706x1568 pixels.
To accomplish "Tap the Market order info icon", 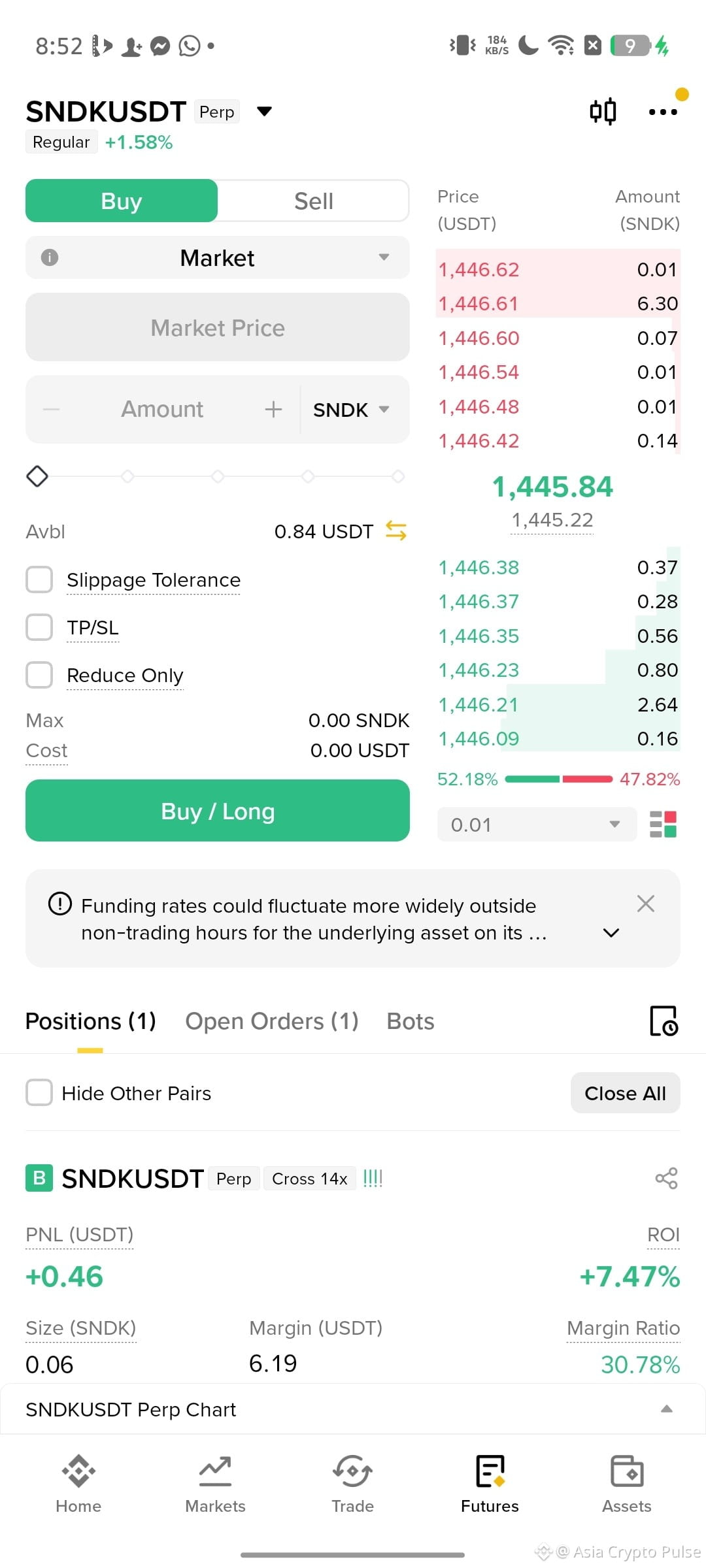I will [x=50, y=257].
